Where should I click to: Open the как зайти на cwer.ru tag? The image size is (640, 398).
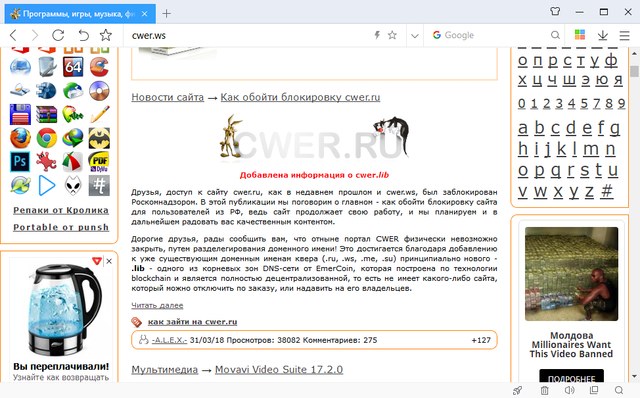pos(192,322)
